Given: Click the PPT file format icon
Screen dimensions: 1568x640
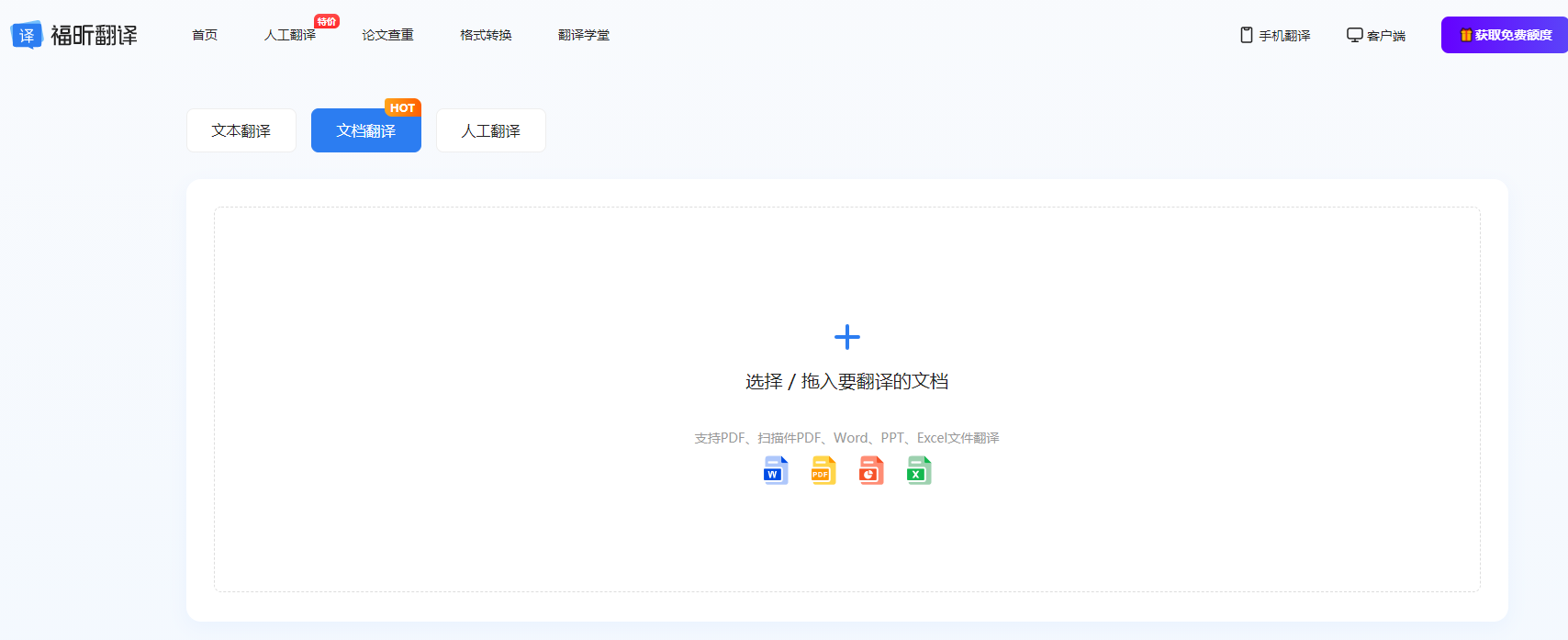Looking at the screenshot, I should pos(871,470).
